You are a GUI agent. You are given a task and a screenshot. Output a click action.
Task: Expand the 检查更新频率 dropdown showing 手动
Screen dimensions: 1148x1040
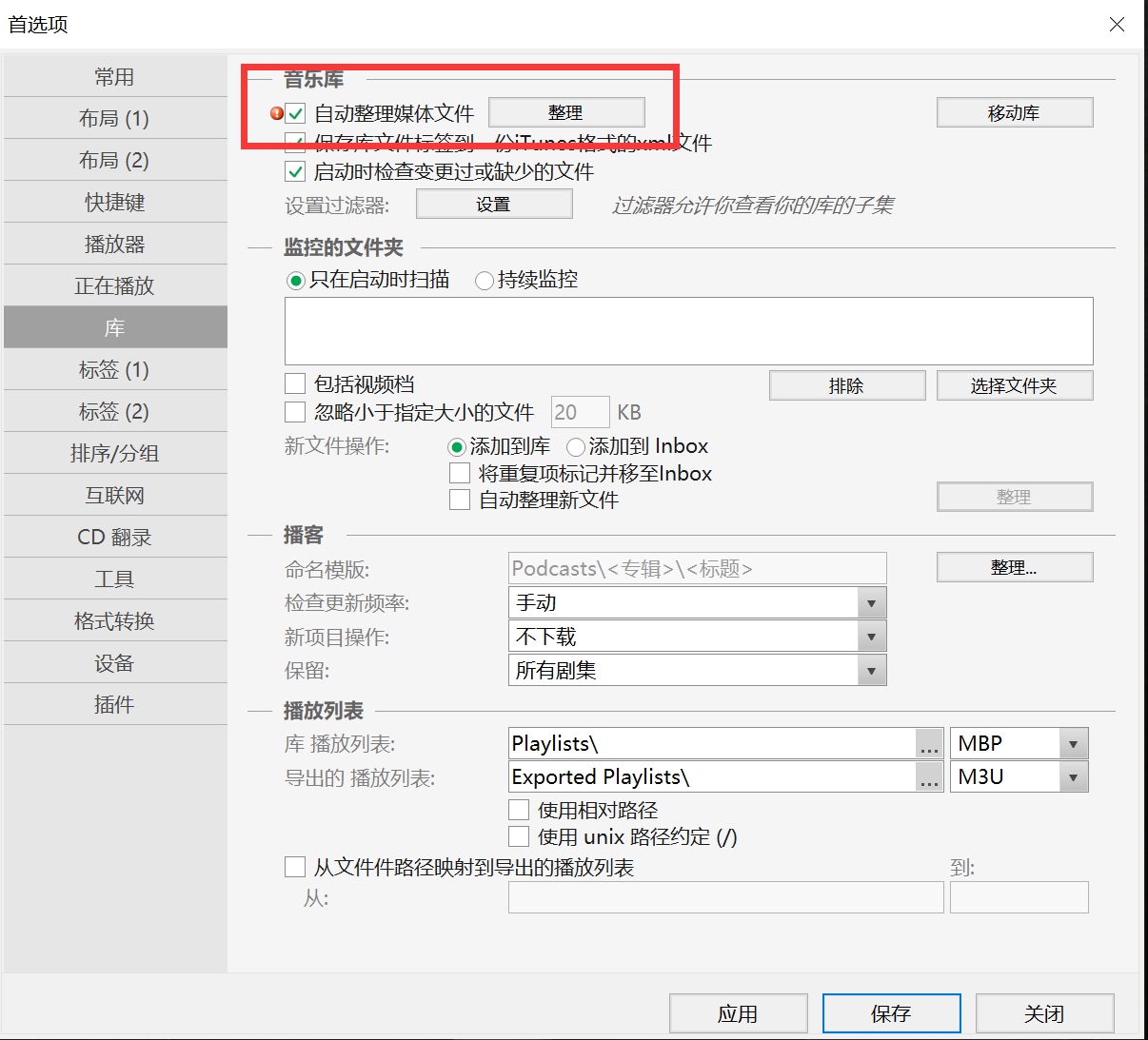(x=871, y=603)
